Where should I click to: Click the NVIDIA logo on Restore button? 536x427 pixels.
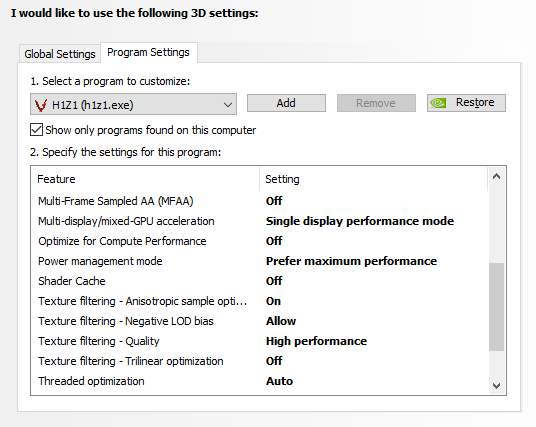pos(438,103)
